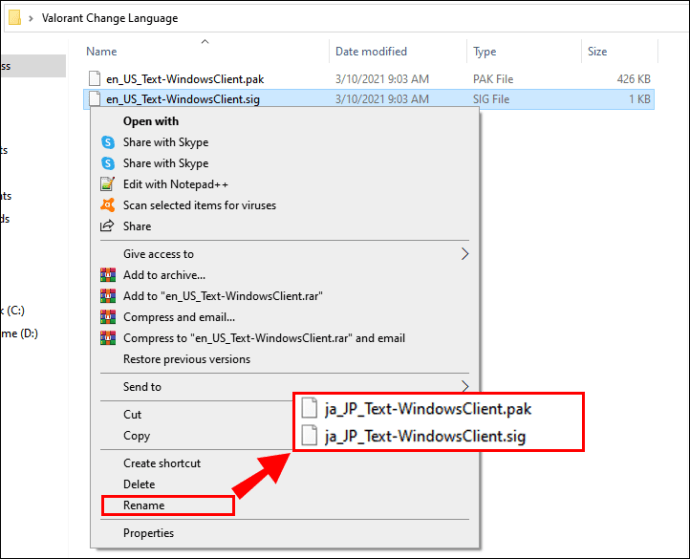Expand the Give access to submenu arrow
The height and width of the screenshot is (559, 690).
tap(465, 254)
